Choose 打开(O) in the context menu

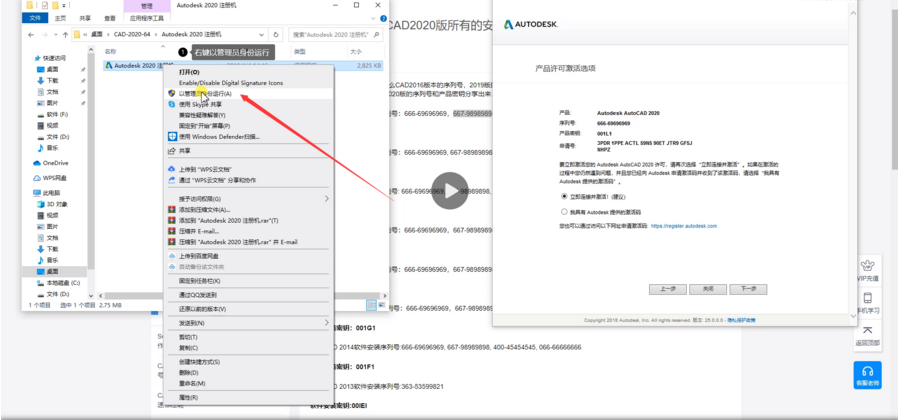[189, 72]
